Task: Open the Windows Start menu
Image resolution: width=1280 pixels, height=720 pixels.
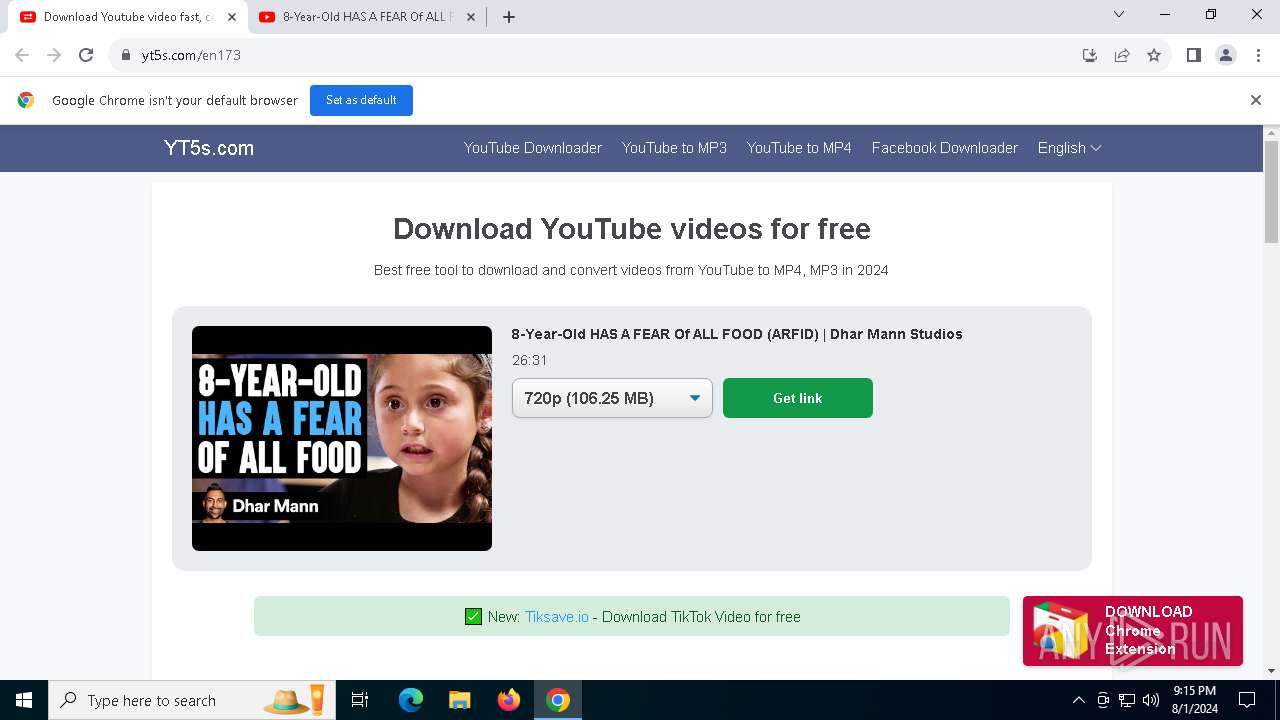Action: pyautogui.click(x=24, y=700)
